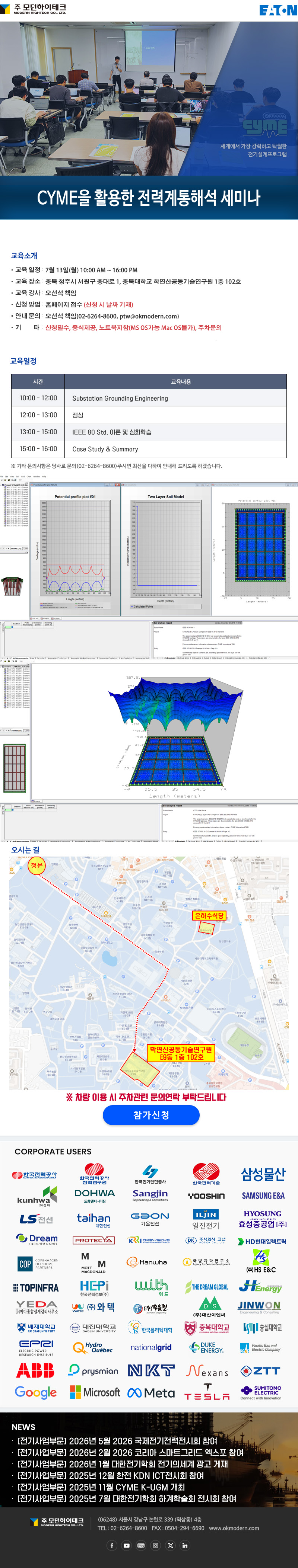298x1568 pixels.
Task: Open the CYME K-UGM 개최 news link
Action: click(x=101, y=1487)
